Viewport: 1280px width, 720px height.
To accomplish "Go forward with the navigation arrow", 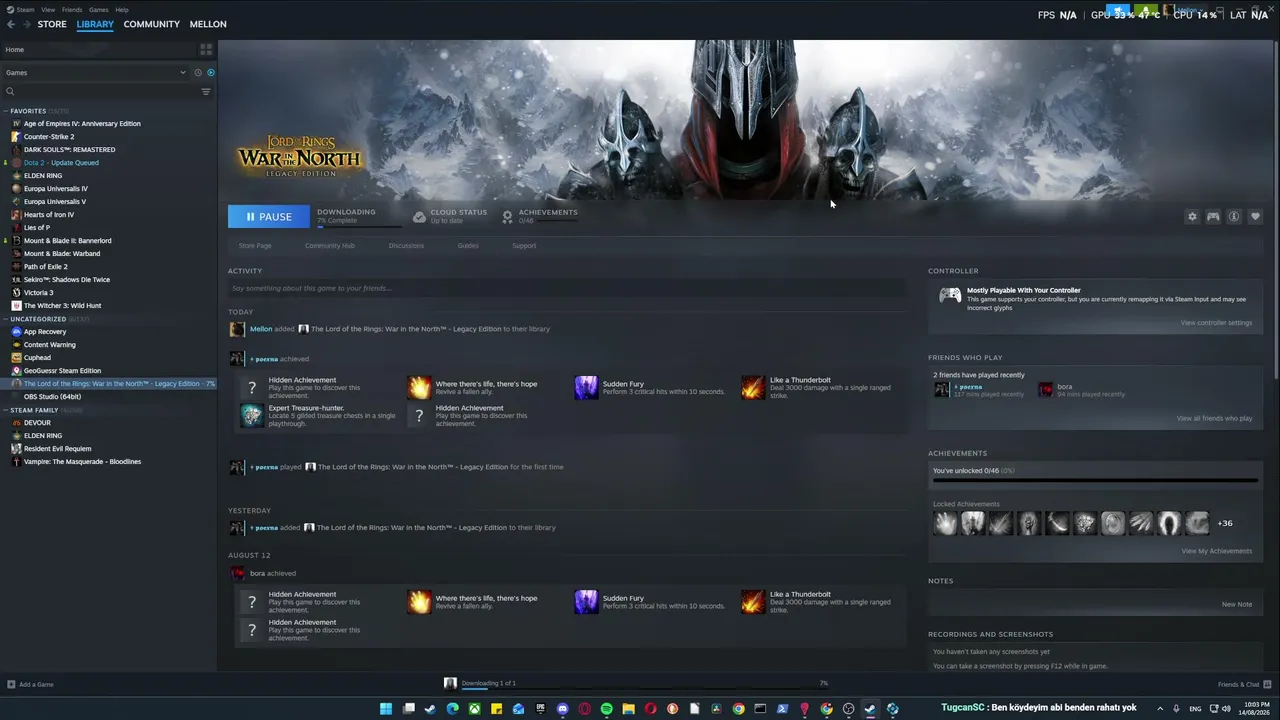I will click(26, 24).
